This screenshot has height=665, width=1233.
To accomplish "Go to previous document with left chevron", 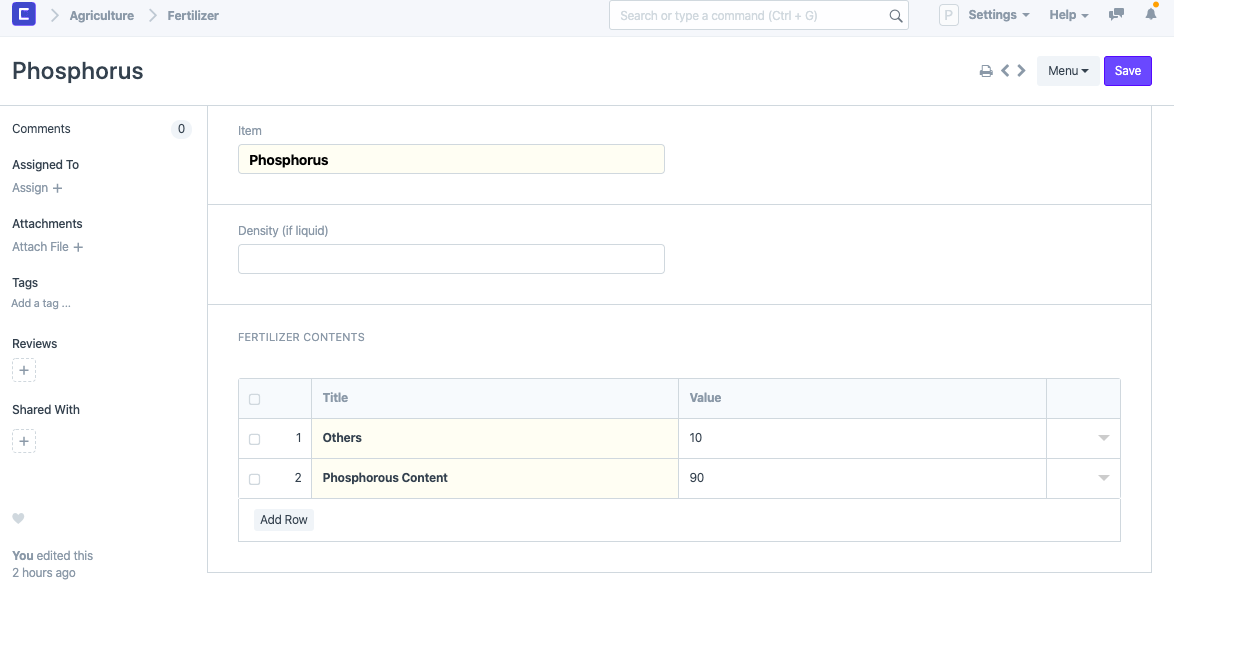I will (1005, 71).
